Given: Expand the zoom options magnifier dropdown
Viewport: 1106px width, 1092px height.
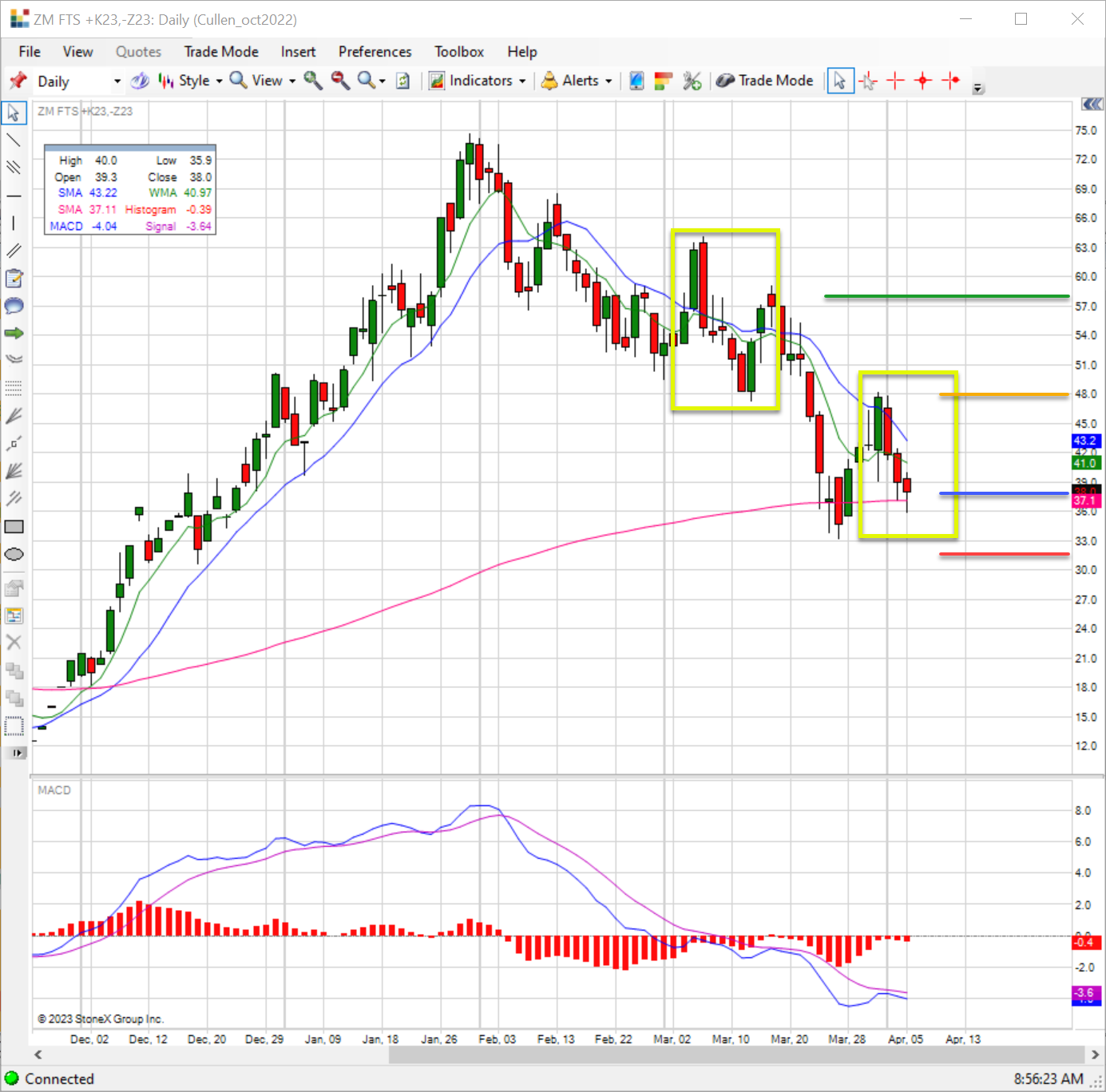Looking at the screenshot, I should 371,81.
